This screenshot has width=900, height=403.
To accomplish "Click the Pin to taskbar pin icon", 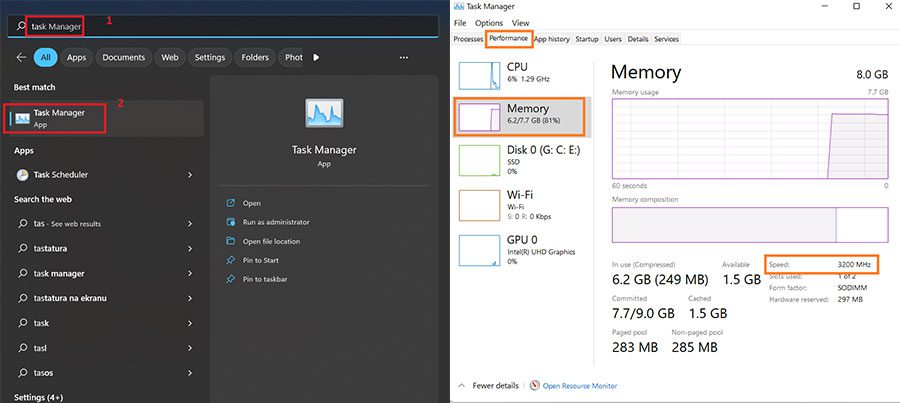I will click(x=231, y=279).
